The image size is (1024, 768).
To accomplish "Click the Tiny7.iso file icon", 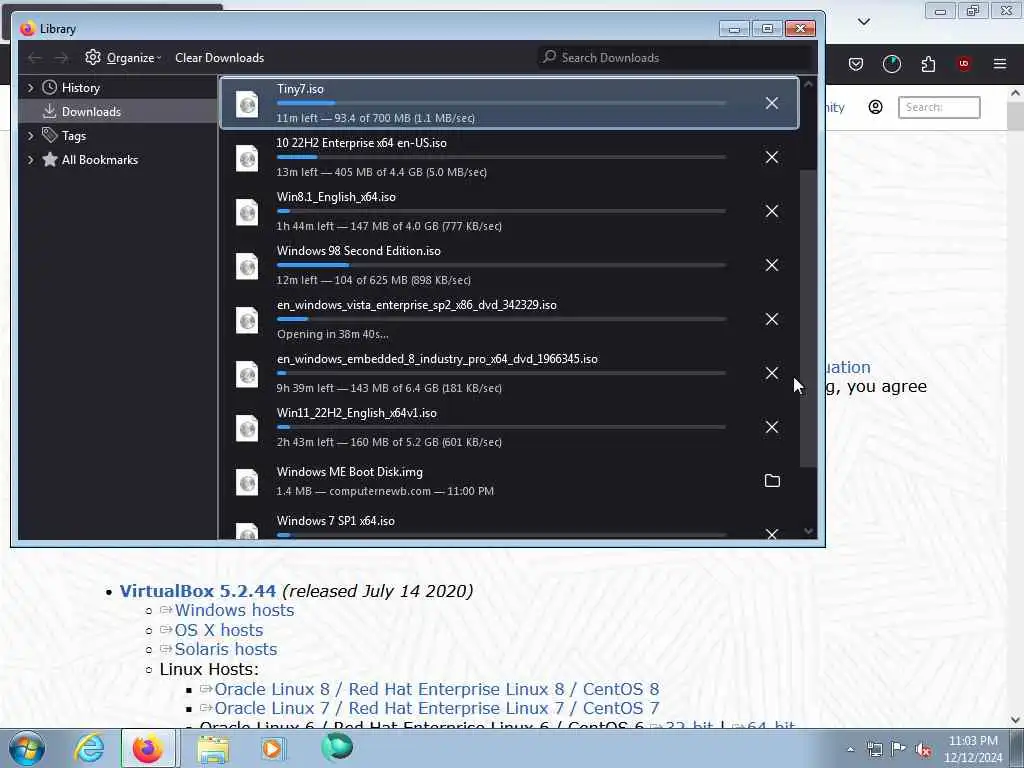I will (x=247, y=103).
